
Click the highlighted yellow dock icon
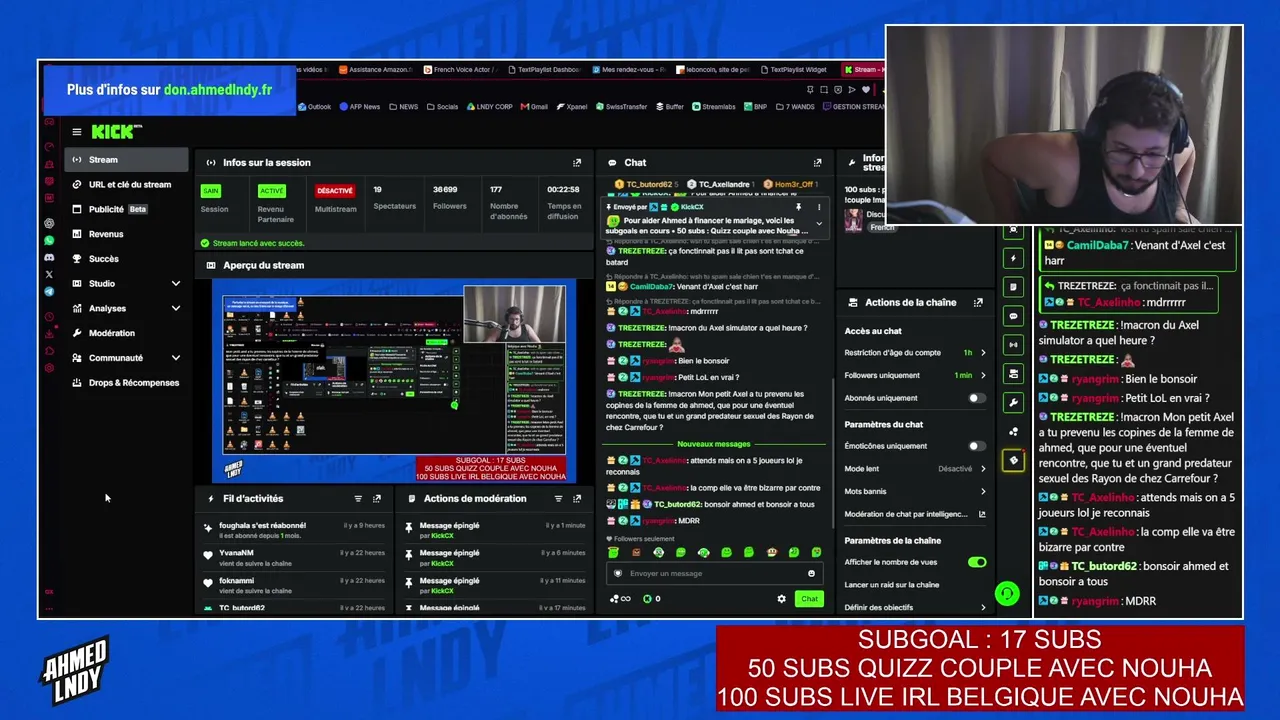pos(1013,461)
